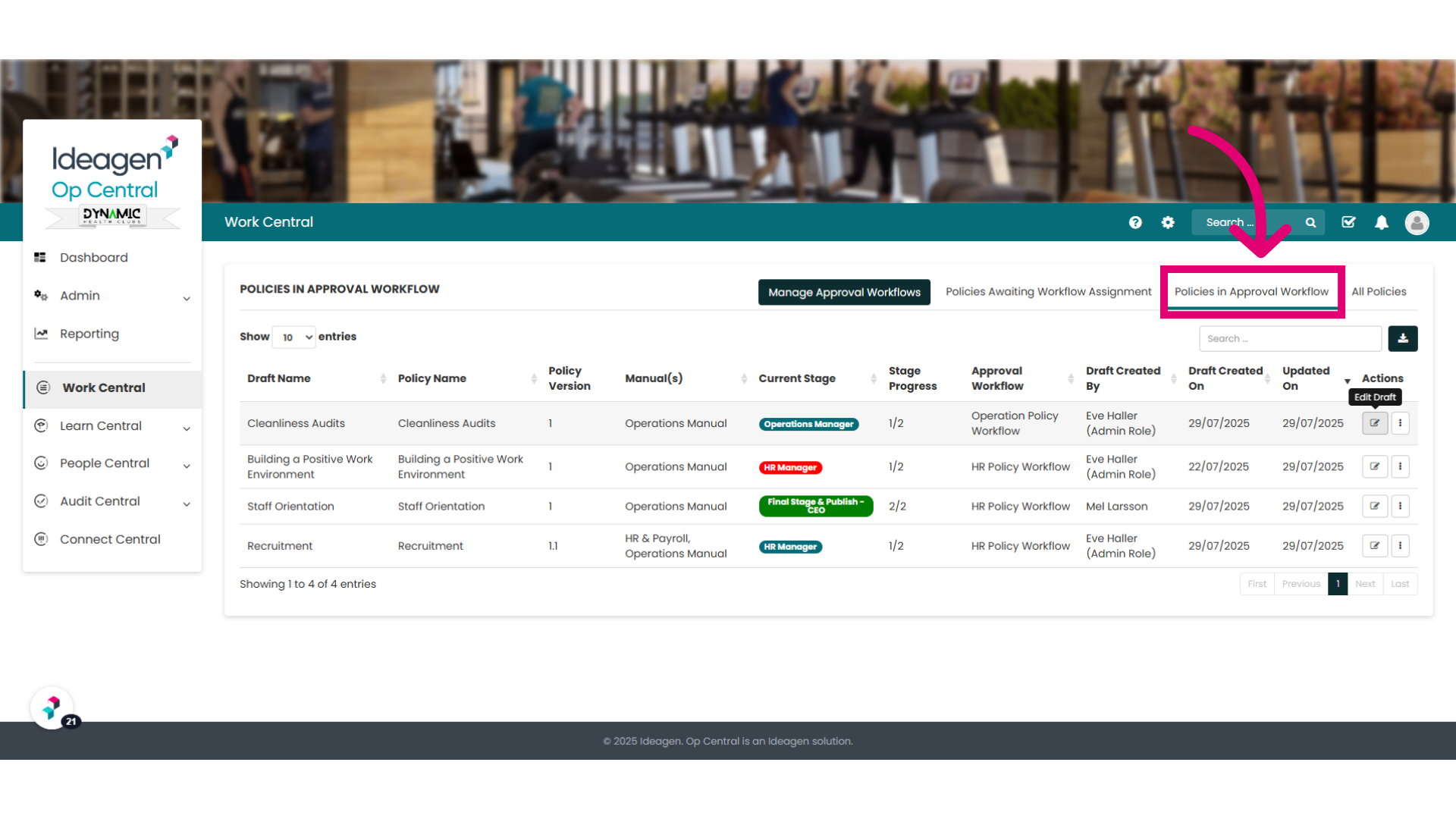This screenshot has height=819, width=1456.
Task: Open the tasks checkmark icon in header
Action: coord(1348,222)
